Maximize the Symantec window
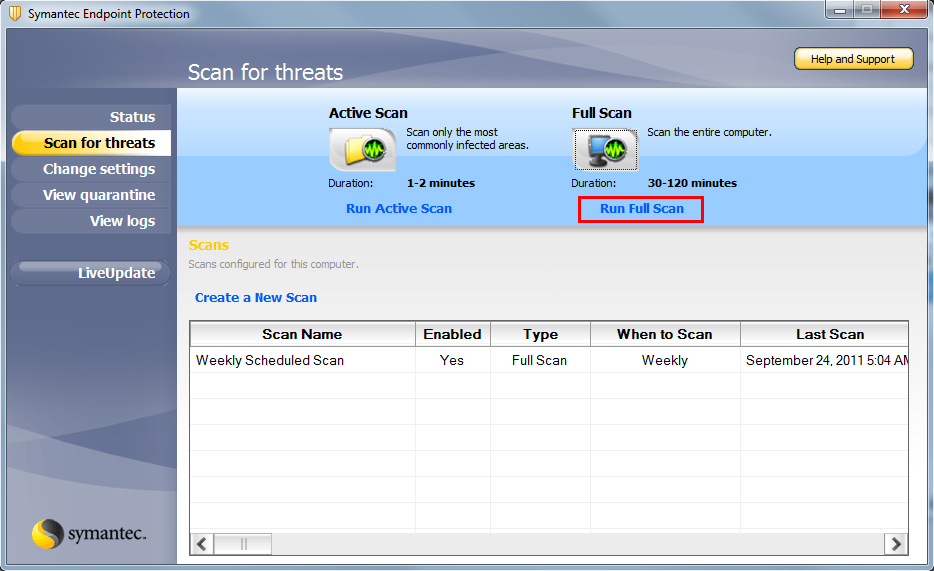934x571 pixels. [867, 9]
